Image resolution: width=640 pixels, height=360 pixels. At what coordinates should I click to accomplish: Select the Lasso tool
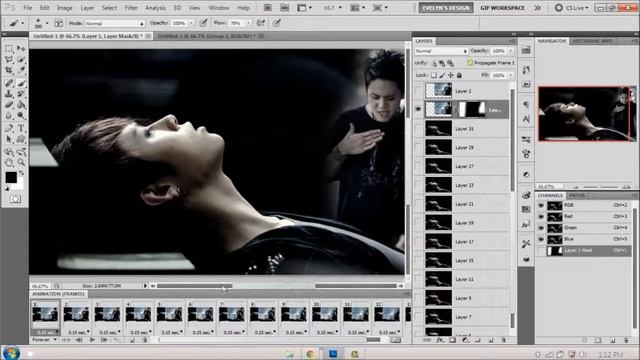pos(9,60)
